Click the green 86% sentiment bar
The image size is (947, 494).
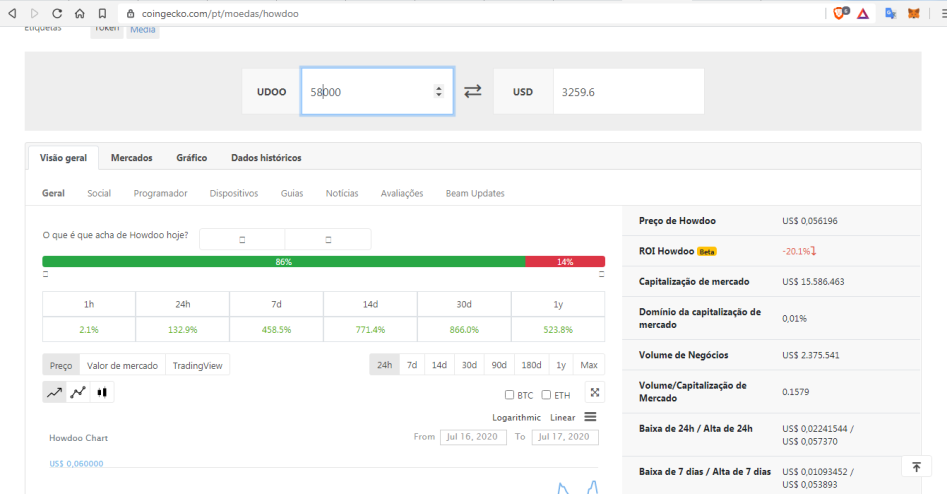(284, 261)
